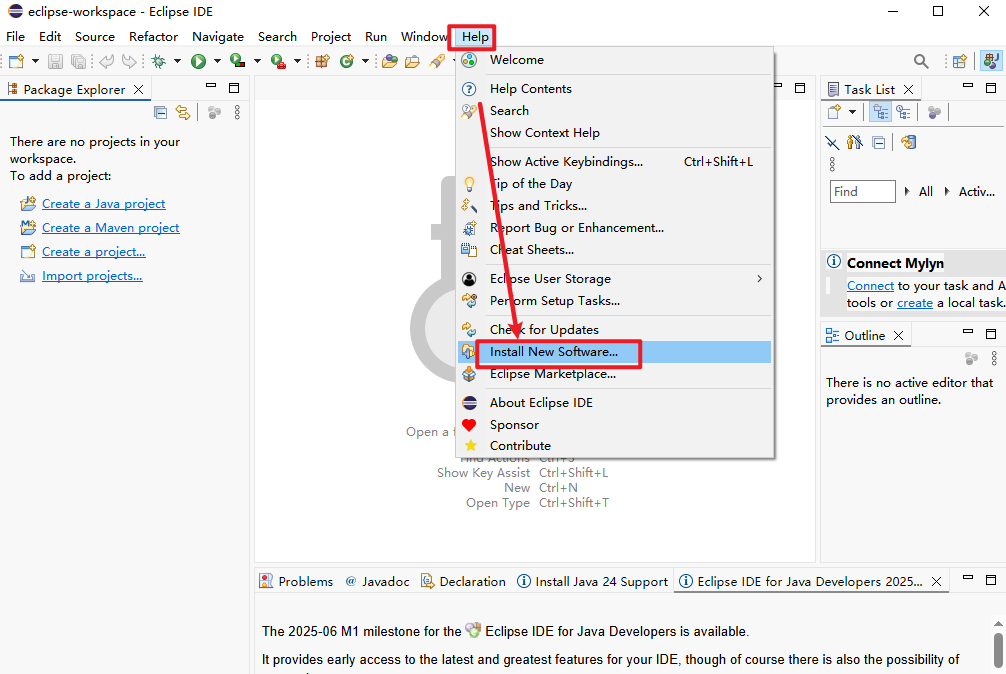This screenshot has width=1006, height=674.
Task: Select Eclipse Marketplace... from Help menu
Action: click(x=552, y=374)
